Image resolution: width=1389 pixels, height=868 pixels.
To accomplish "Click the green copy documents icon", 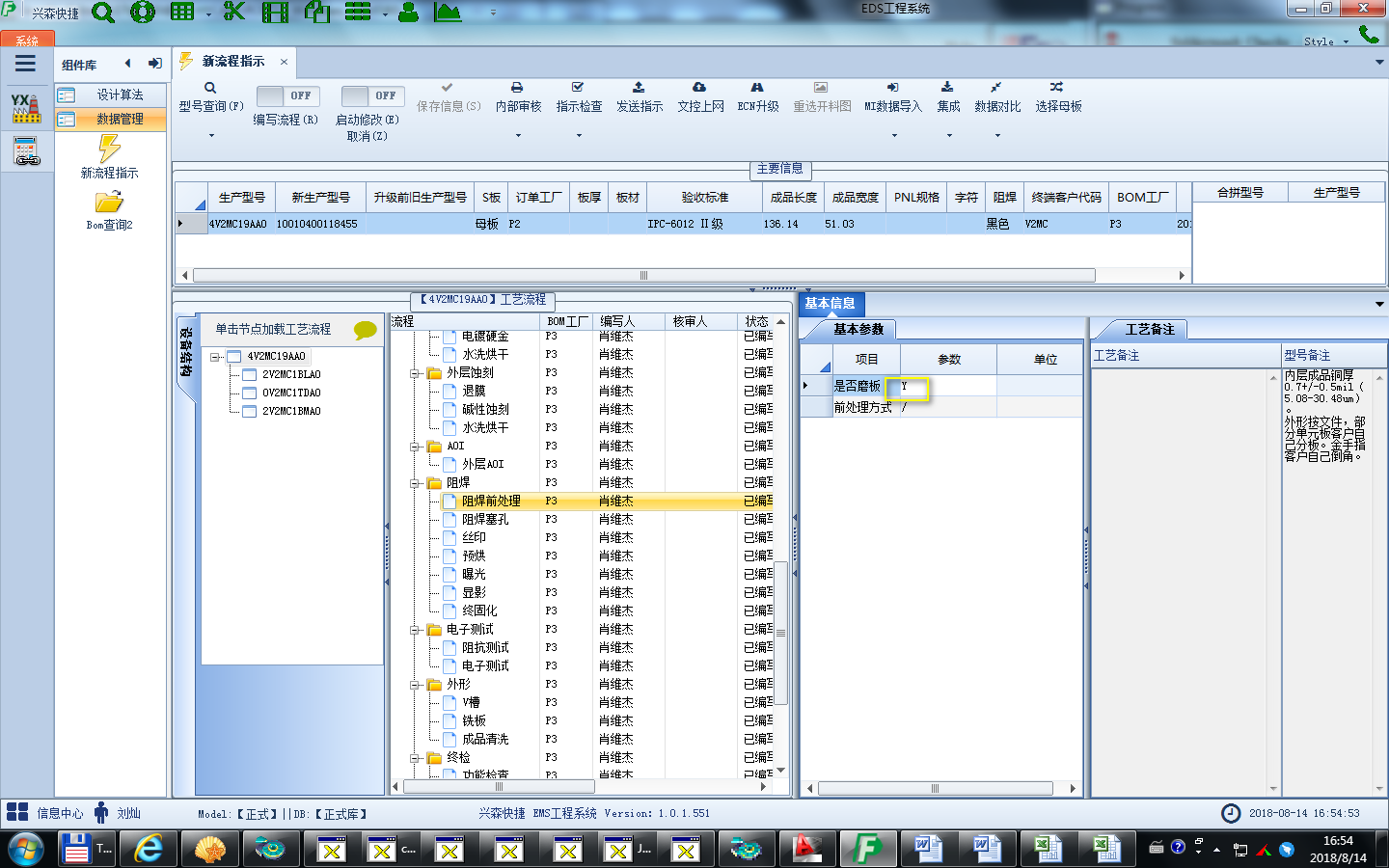I will [x=317, y=13].
